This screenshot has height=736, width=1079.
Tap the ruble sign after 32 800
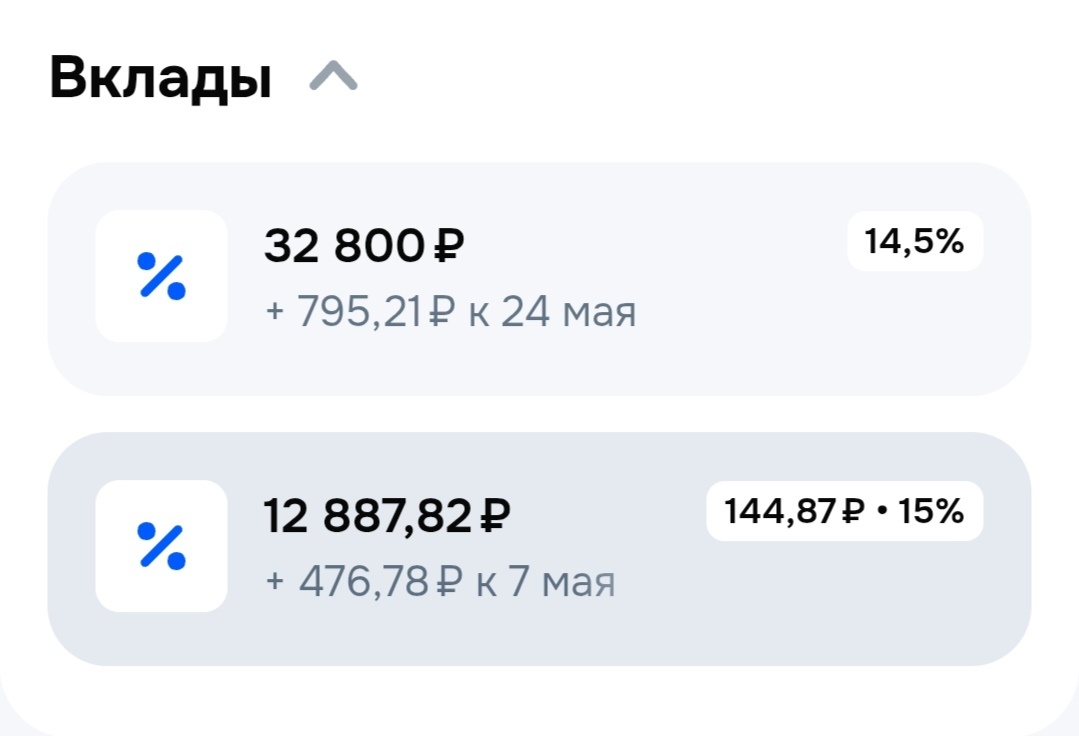(x=447, y=246)
